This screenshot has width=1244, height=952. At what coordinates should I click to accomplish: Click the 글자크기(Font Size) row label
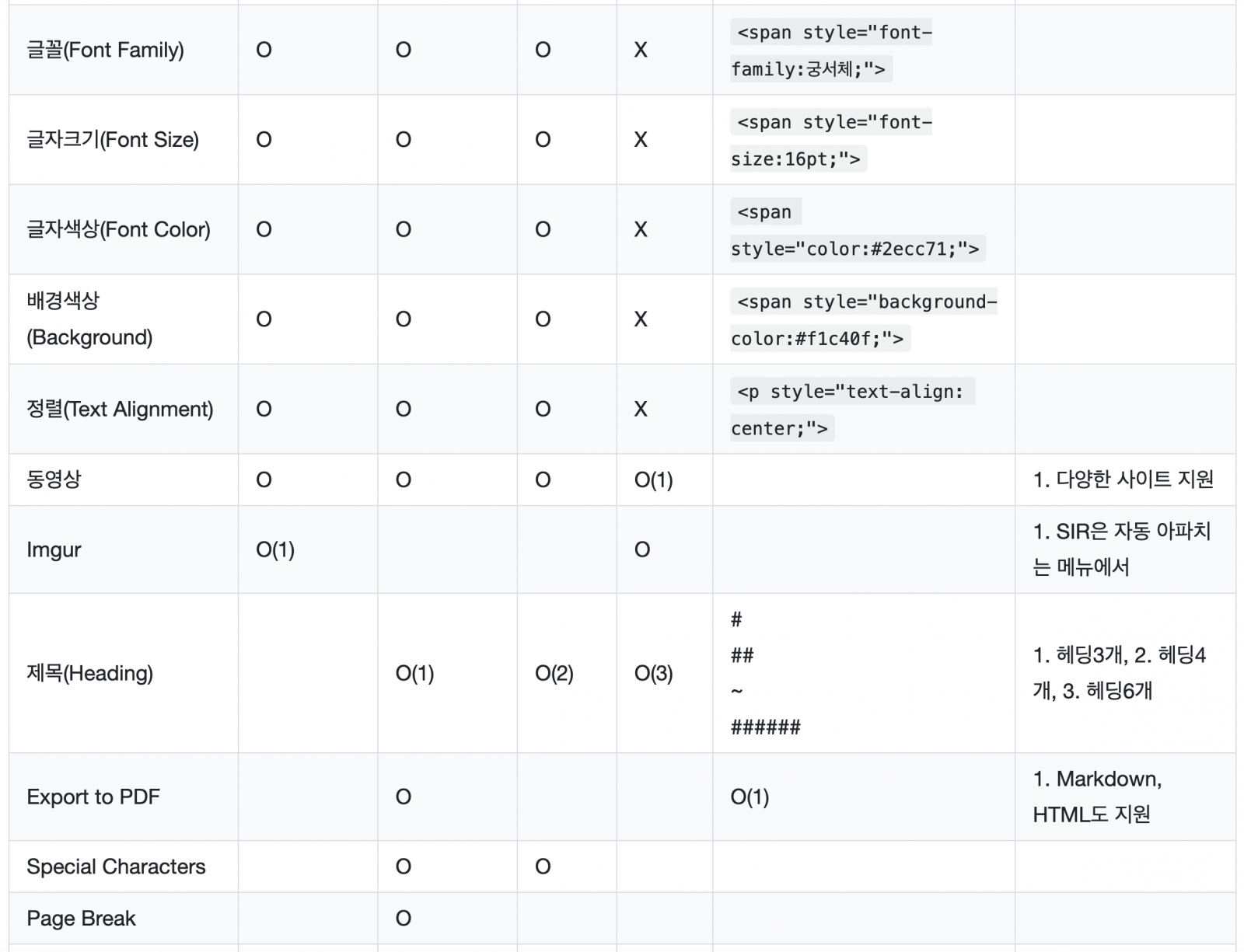pyautogui.click(x=113, y=140)
